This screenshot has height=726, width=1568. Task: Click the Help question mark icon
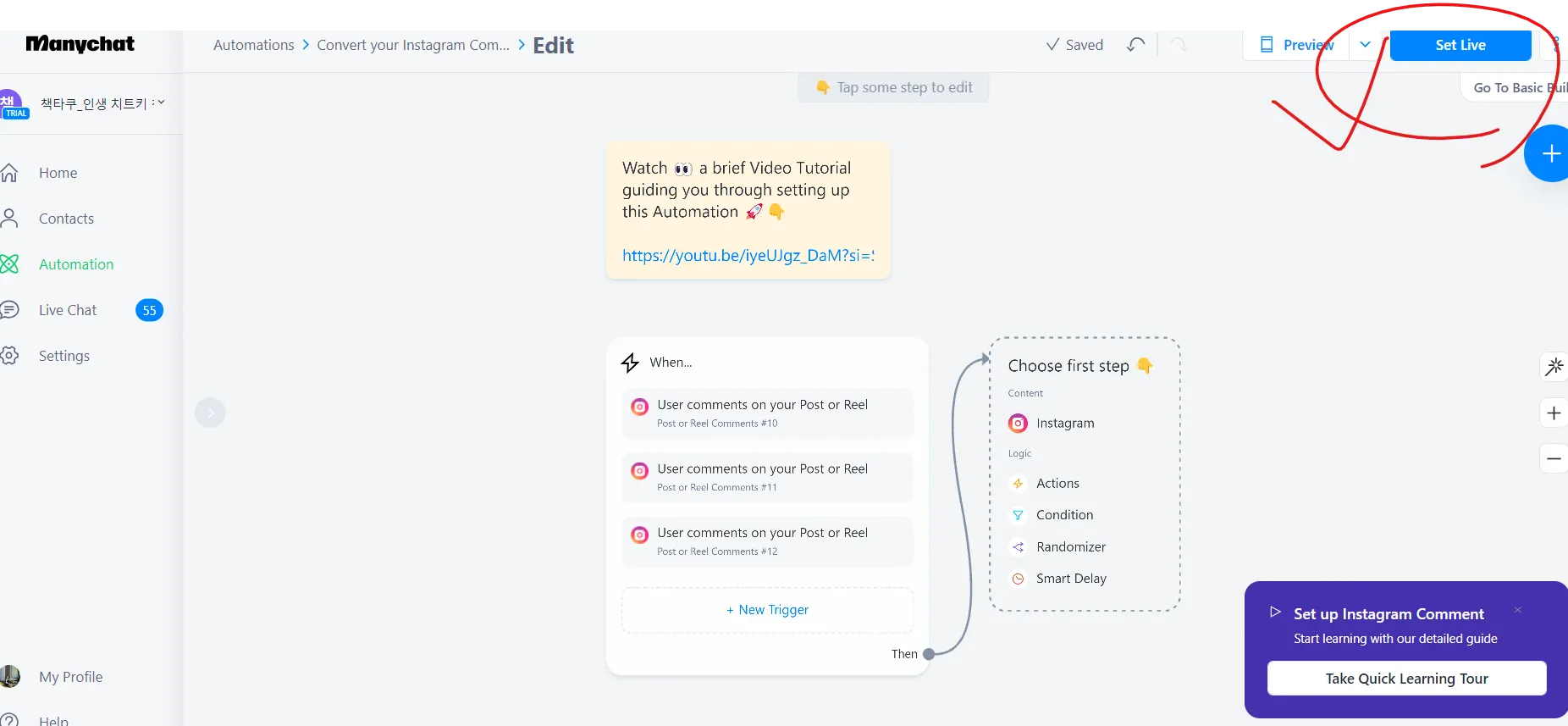click(9, 720)
